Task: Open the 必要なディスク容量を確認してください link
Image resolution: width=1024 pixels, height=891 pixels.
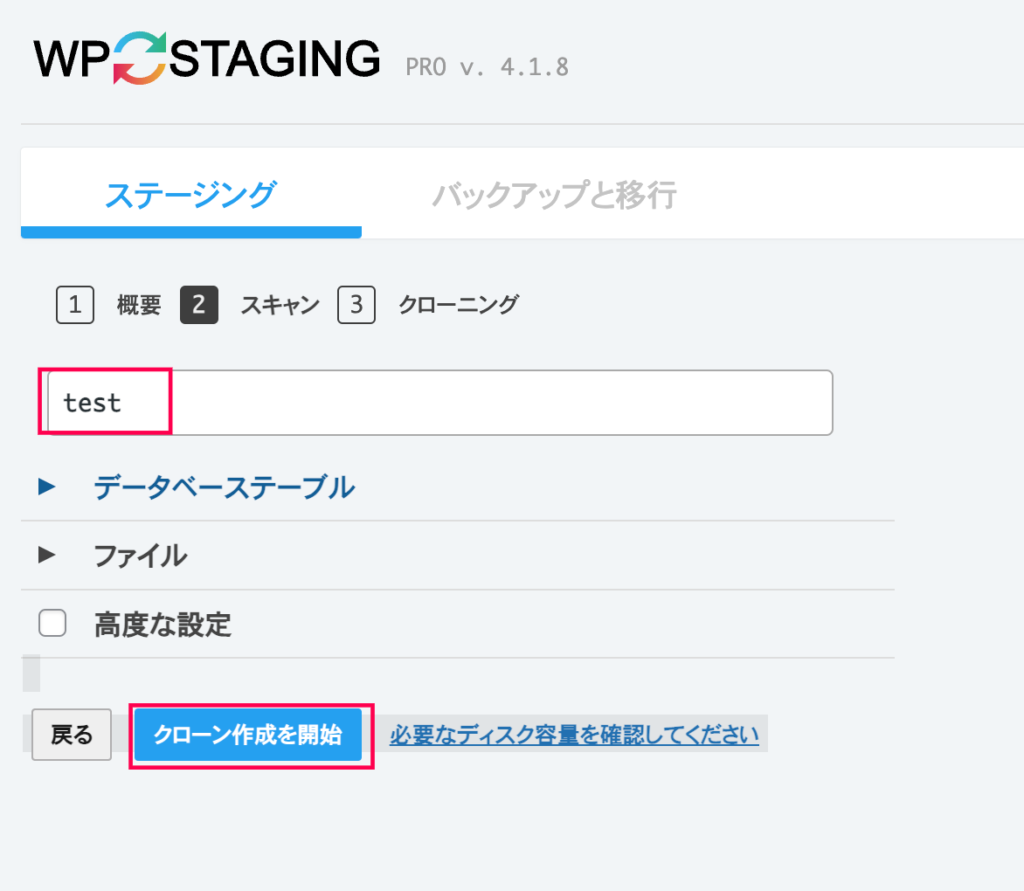Action: [x=574, y=736]
